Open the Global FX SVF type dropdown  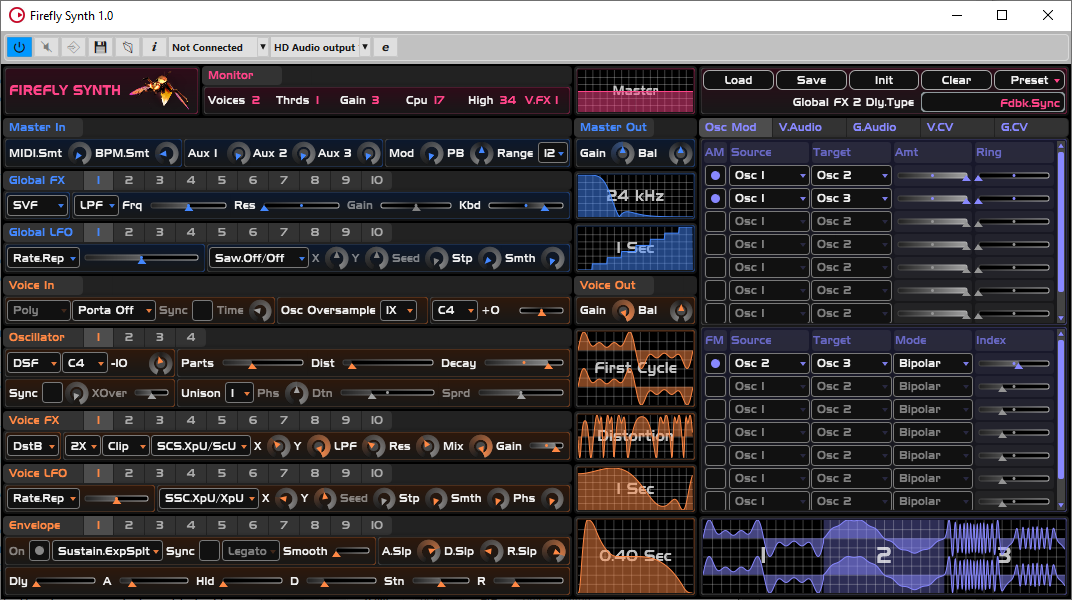tap(38, 206)
